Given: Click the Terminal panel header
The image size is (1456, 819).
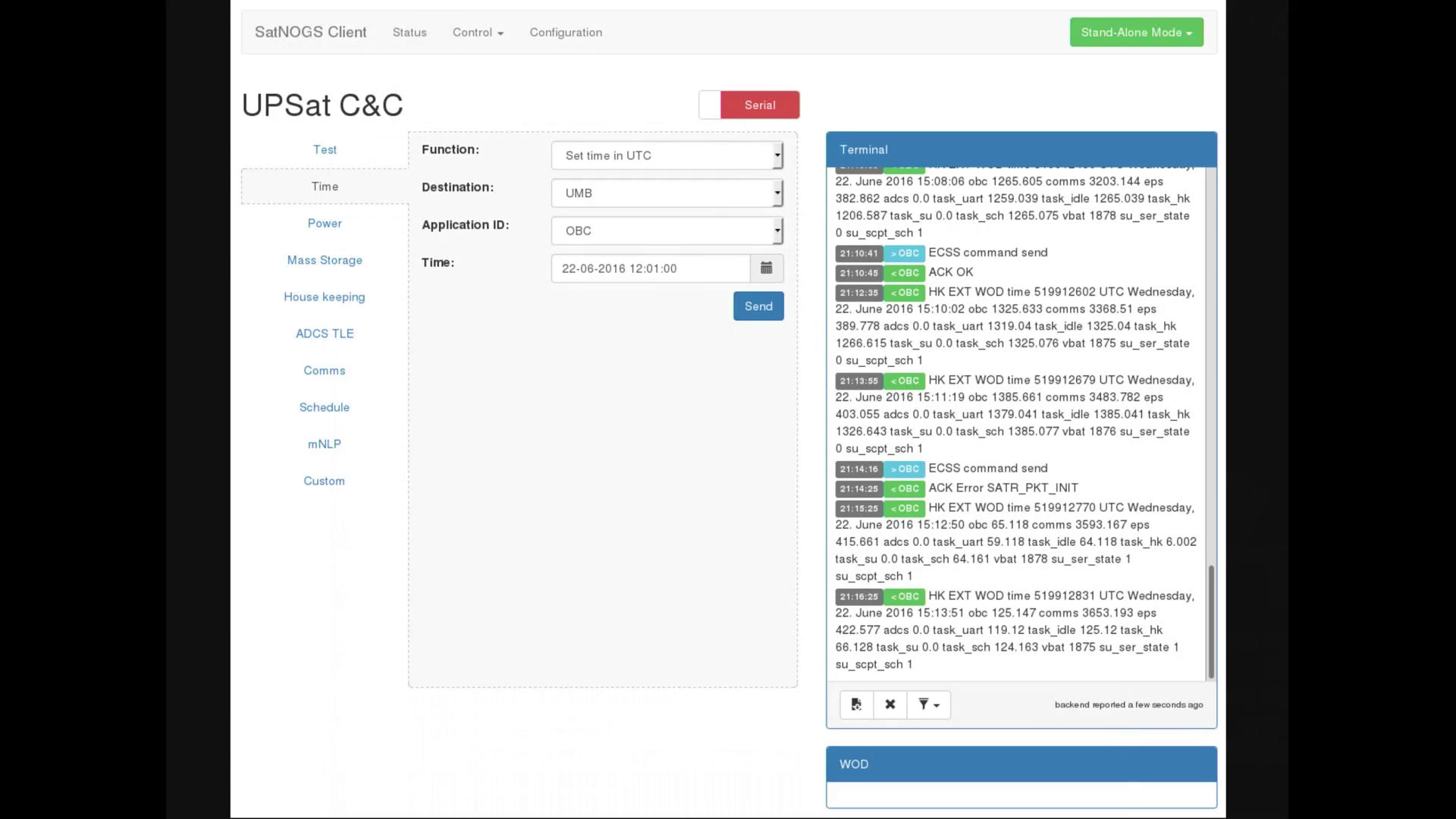Looking at the screenshot, I should pos(1021,150).
